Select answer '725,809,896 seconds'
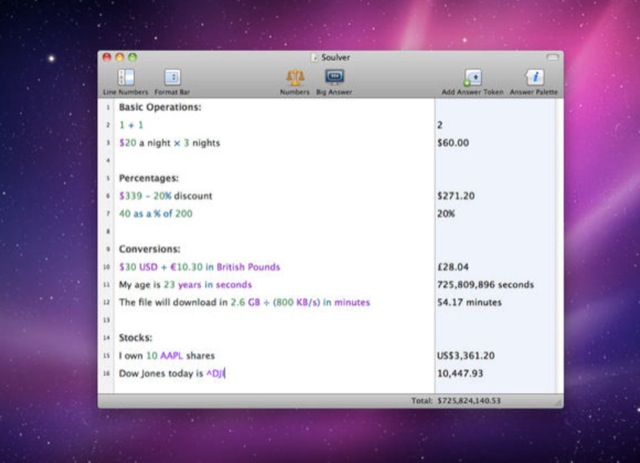This screenshot has width=640, height=463. [x=485, y=285]
